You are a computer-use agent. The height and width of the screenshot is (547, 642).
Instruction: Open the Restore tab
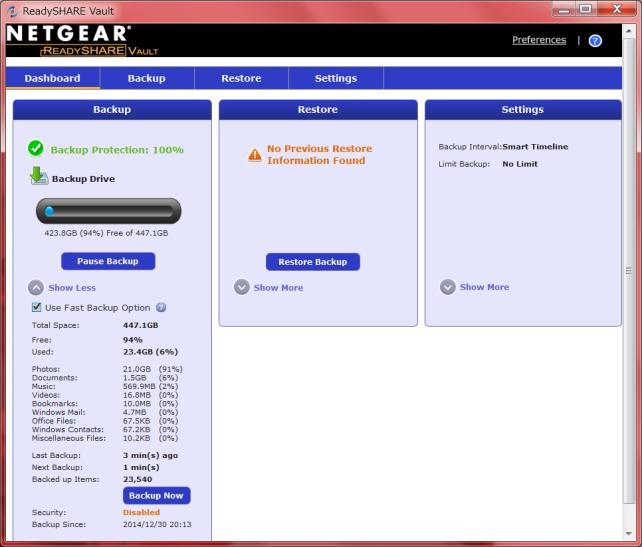241,78
